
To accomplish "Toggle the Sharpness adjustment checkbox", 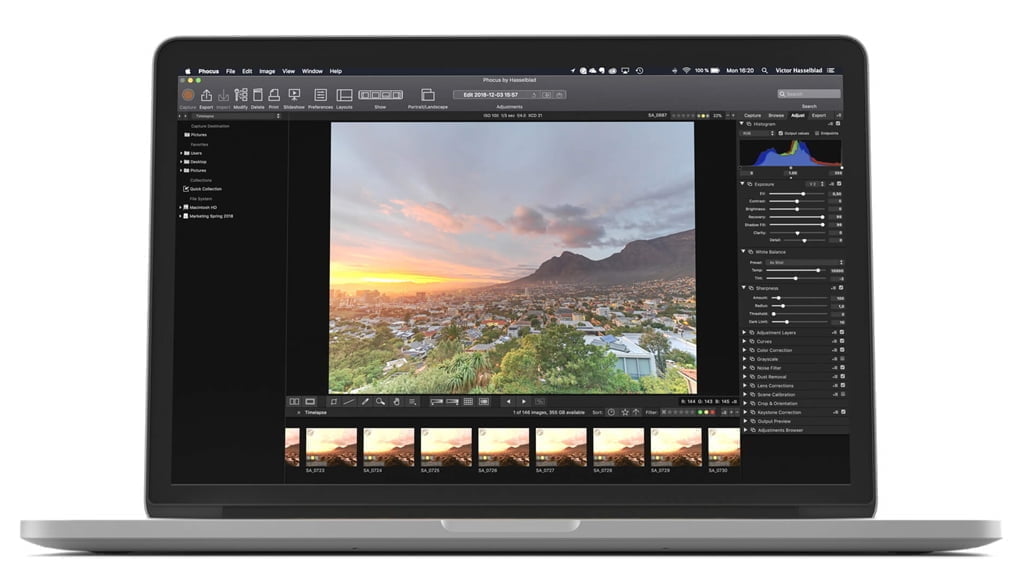I will tap(840, 287).
